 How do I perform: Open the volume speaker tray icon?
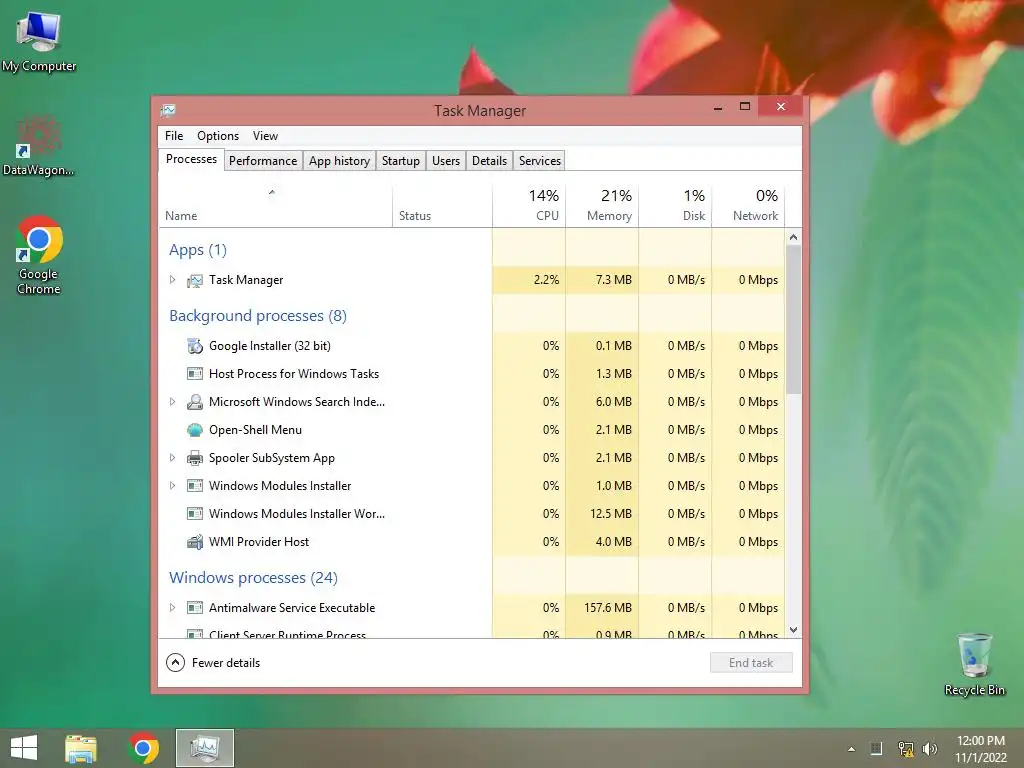(930, 748)
